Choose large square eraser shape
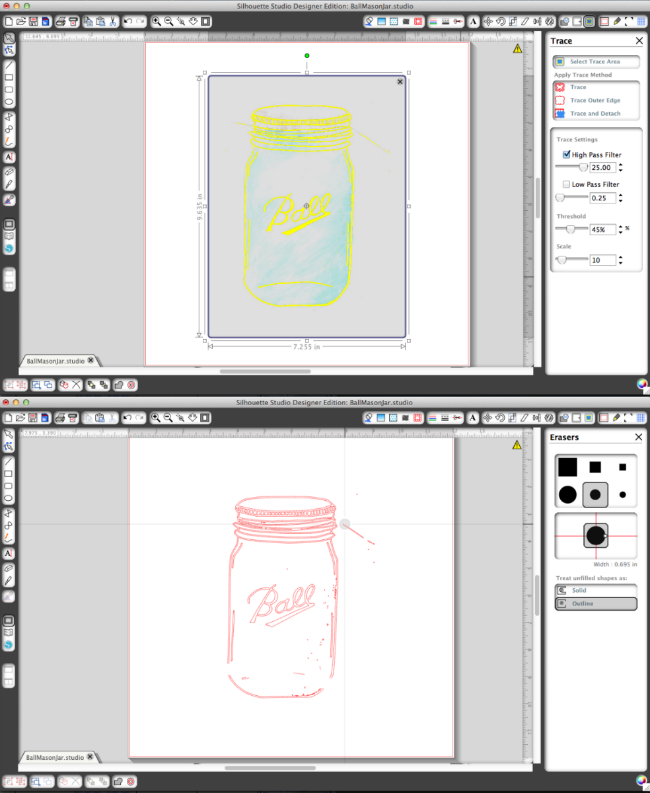This screenshot has height=793, width=650. coord(568,467)
